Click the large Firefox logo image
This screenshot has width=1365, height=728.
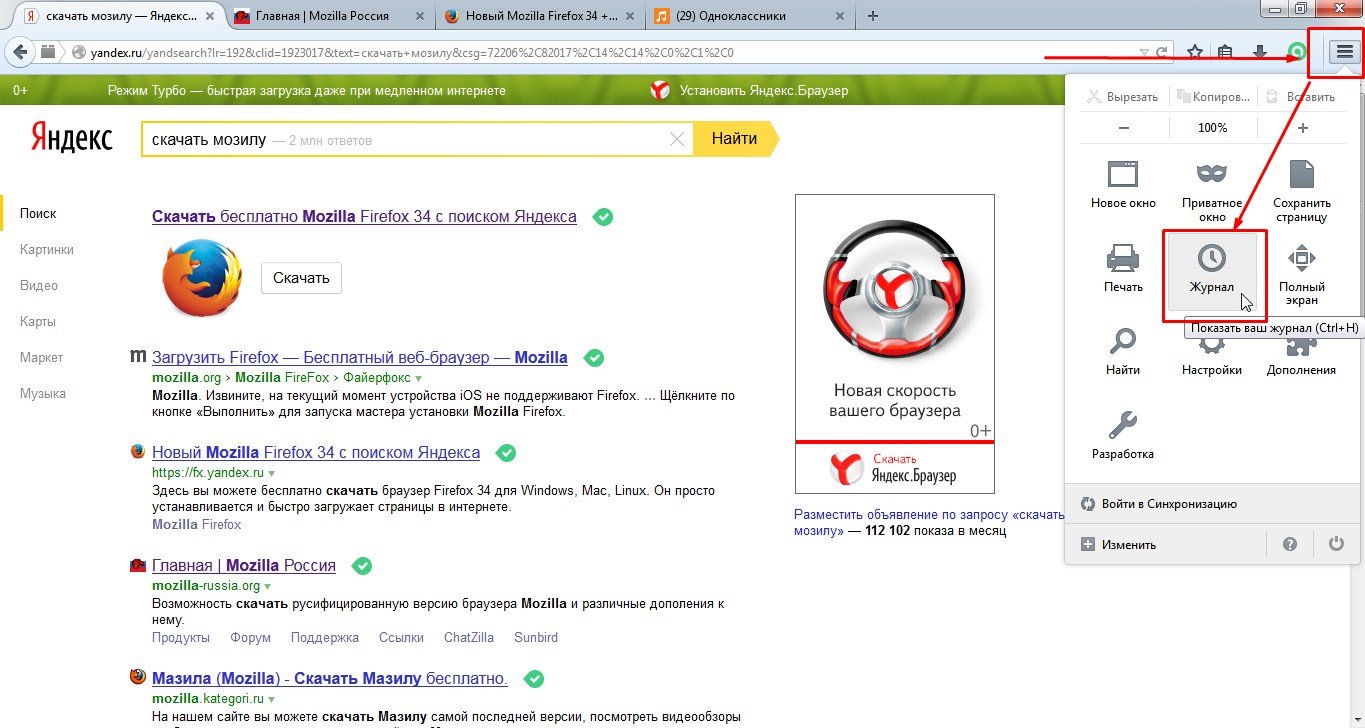(x=201, y=277)
